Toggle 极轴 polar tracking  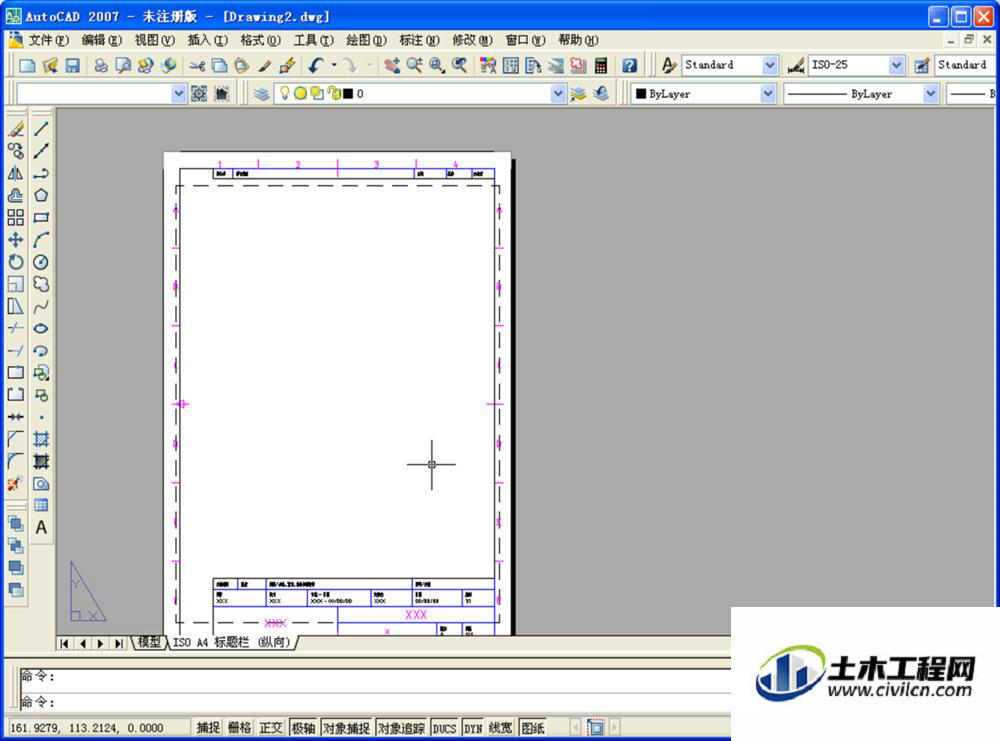click(x=304, y=728)
